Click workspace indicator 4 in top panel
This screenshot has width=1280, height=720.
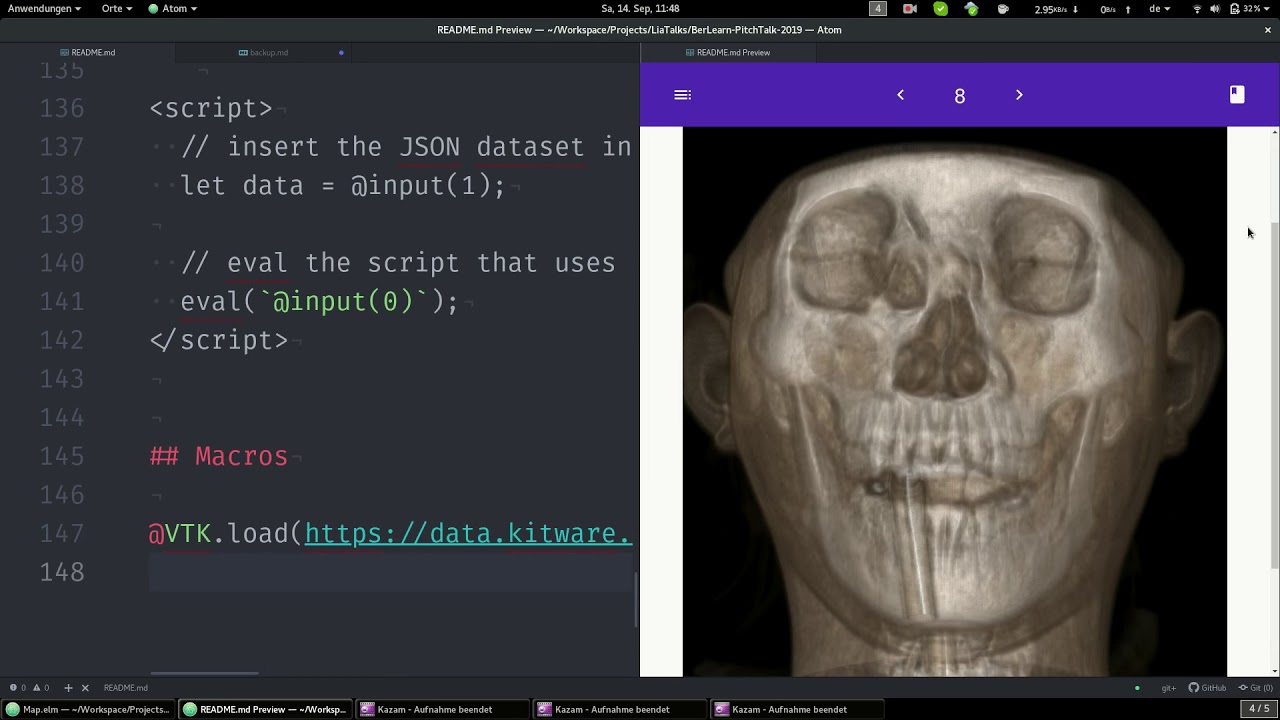click(878, 8)
